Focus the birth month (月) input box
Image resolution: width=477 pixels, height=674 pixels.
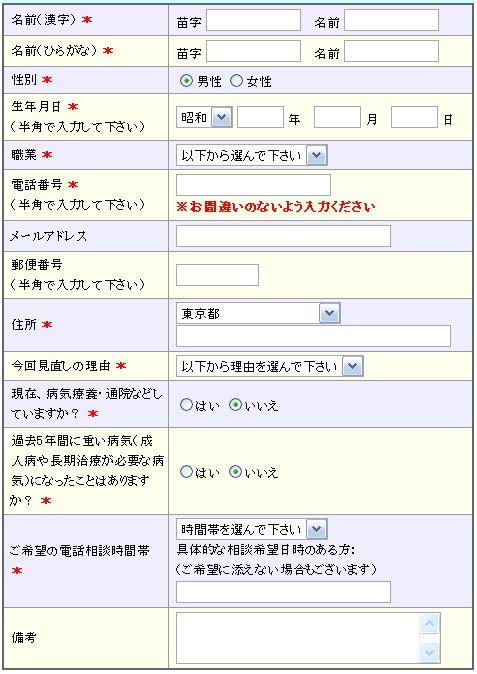pos(337,117)
